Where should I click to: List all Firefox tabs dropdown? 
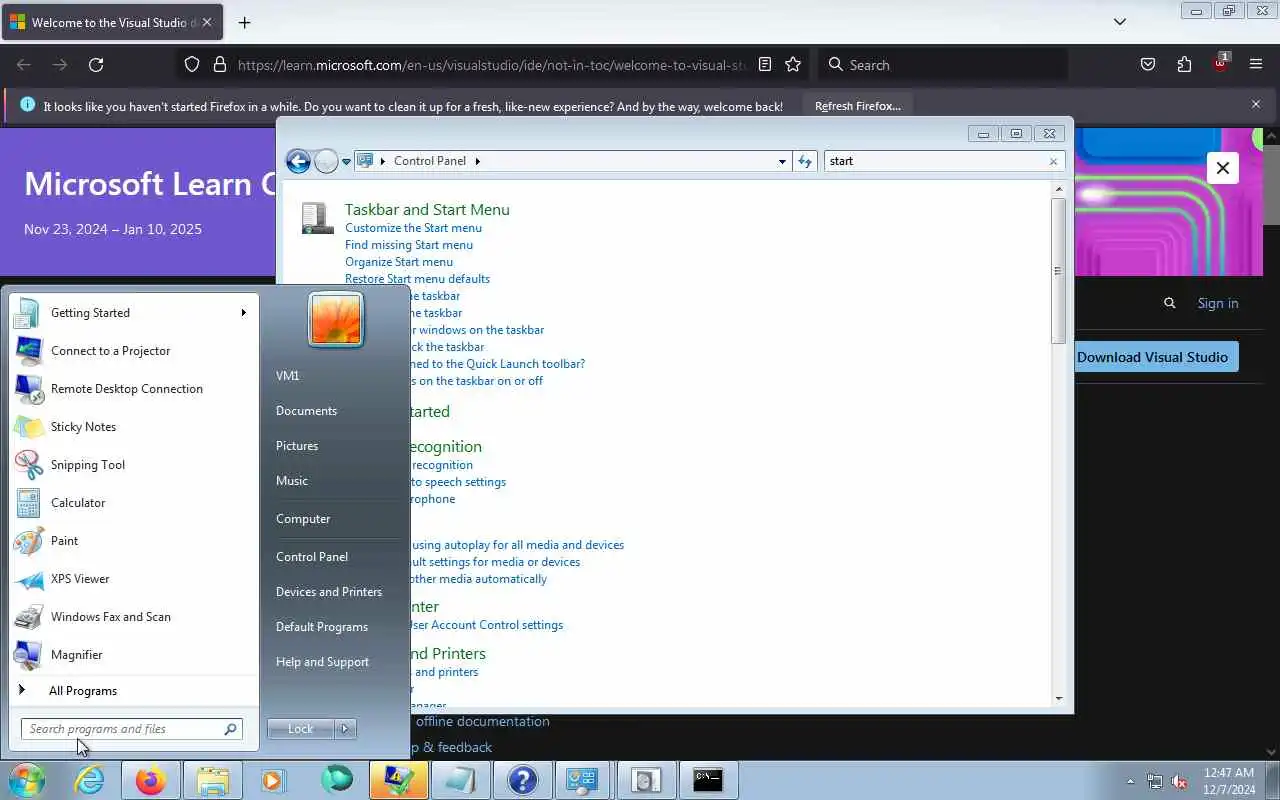point(1120,22)
